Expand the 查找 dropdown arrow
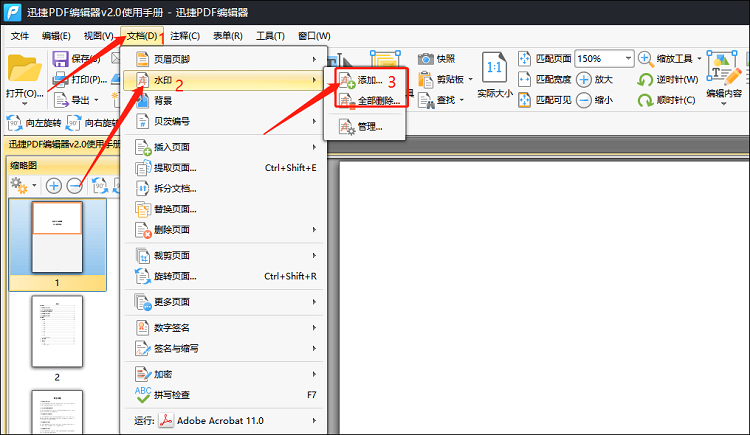 pyautogui.click(x=462, y=100)
